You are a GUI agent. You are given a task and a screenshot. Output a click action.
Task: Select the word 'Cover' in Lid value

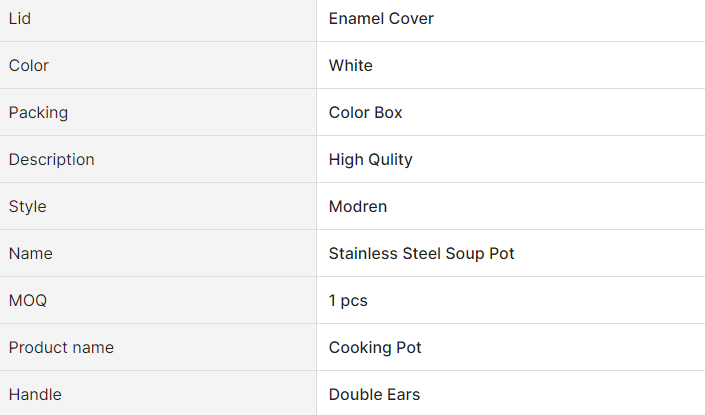pyautogui.click(x=412, y=18)
